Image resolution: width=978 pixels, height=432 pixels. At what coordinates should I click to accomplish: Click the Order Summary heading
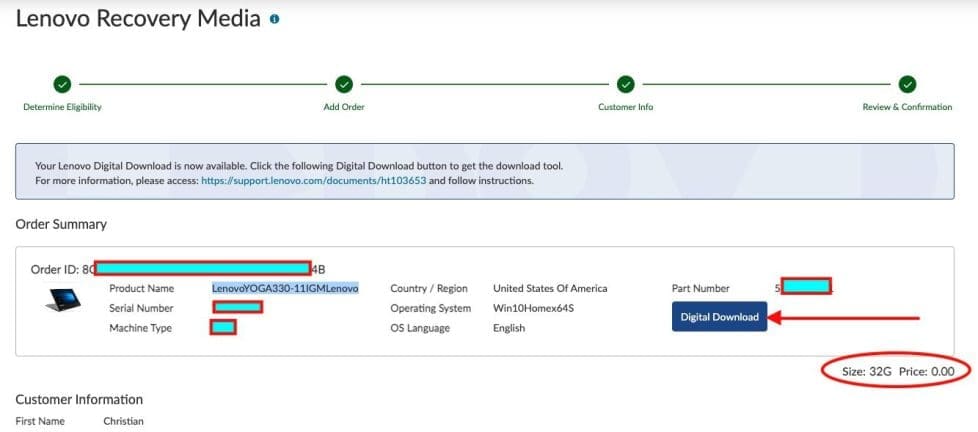[x=61, y=224]
